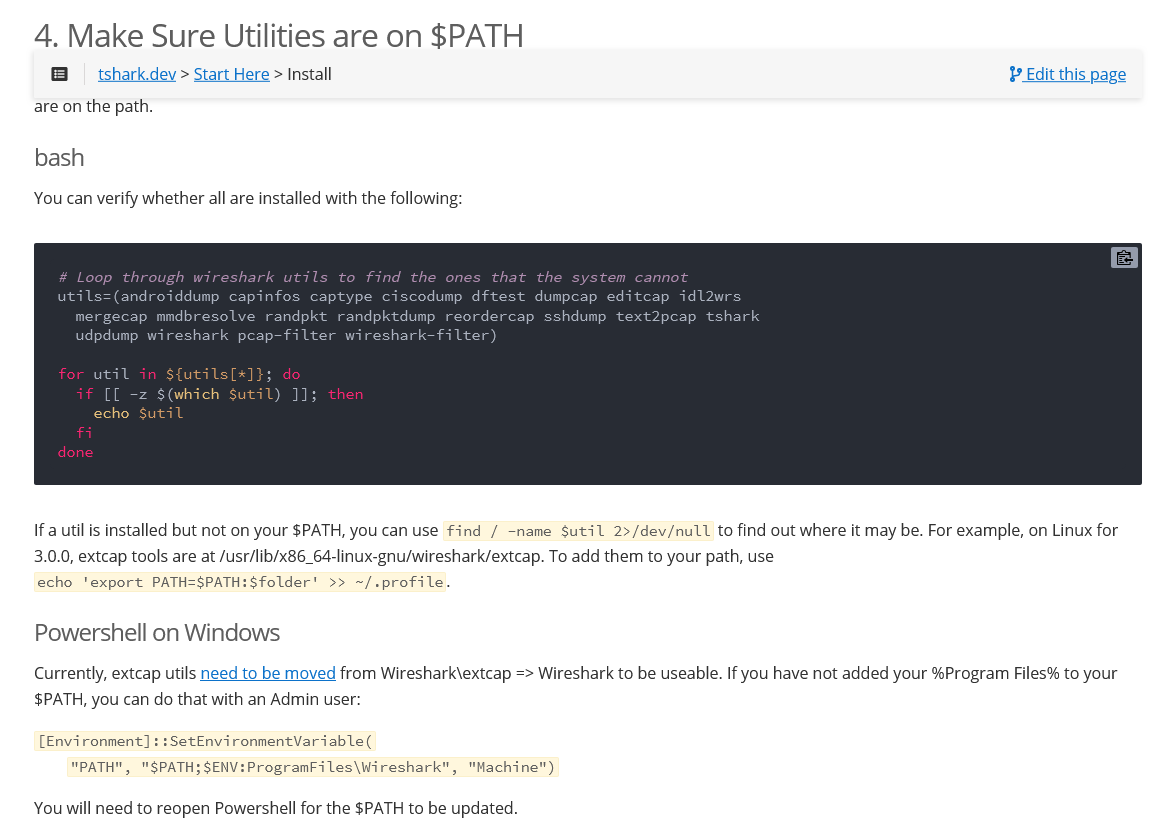This screenshot has height=828, width=1150.
Task: Click the code line 'utils=(androiddump capinfos...'
Action: point(400,296)
